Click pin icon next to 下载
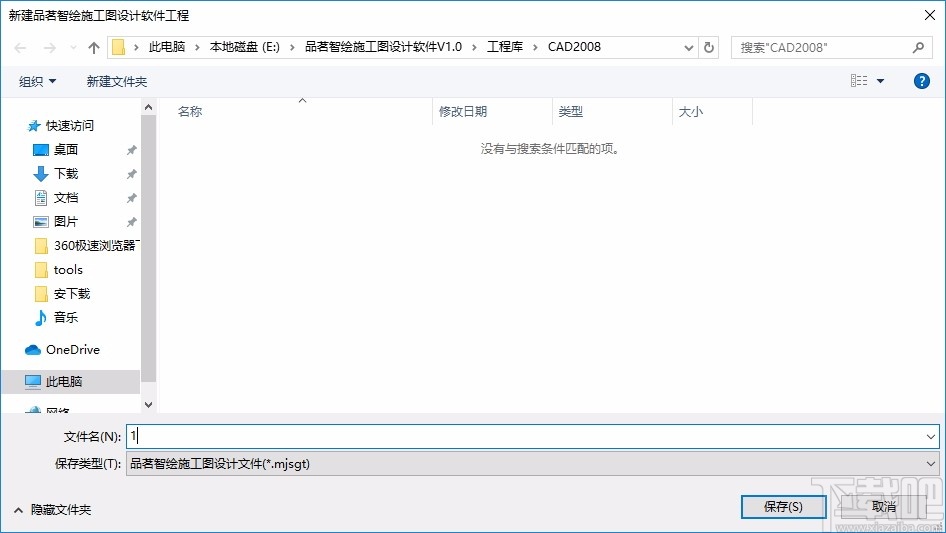 [131, 174]
